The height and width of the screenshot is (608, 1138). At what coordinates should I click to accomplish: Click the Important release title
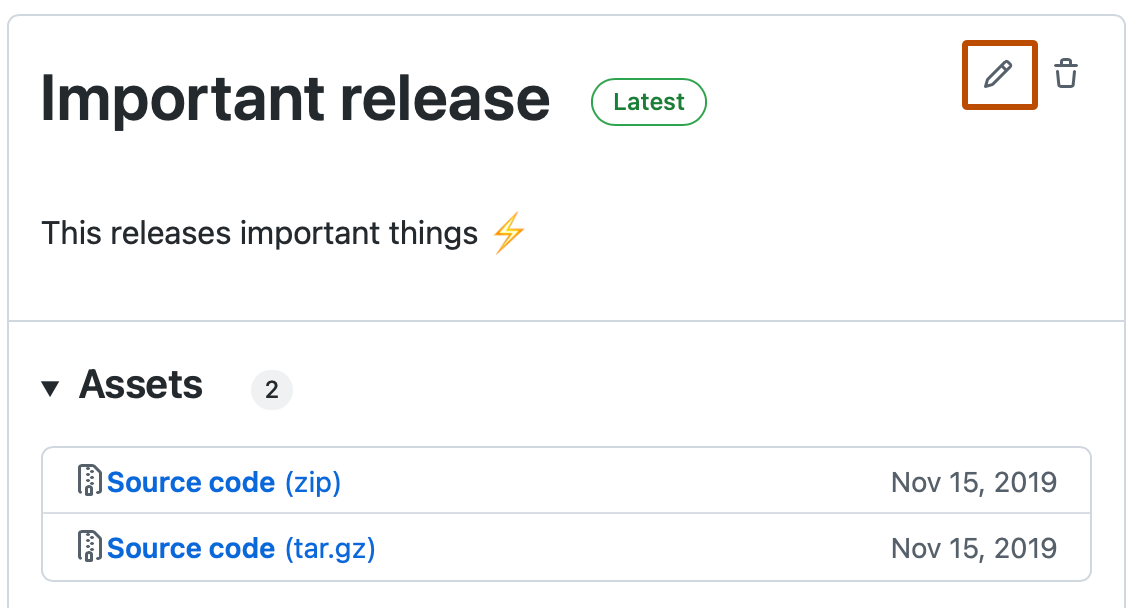coord(295,97)
